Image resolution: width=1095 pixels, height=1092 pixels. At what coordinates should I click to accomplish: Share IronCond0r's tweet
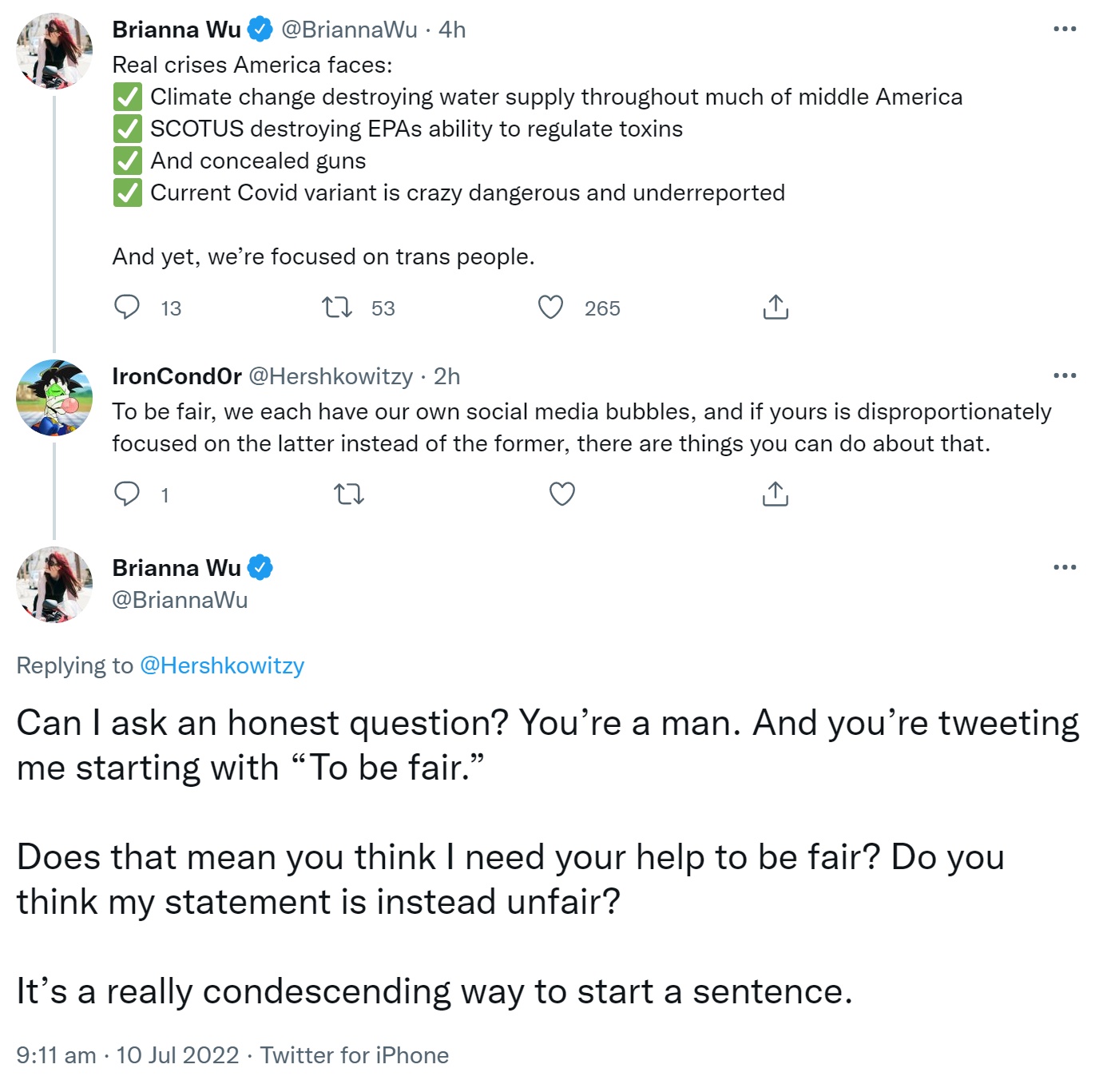tap(776, 494)
